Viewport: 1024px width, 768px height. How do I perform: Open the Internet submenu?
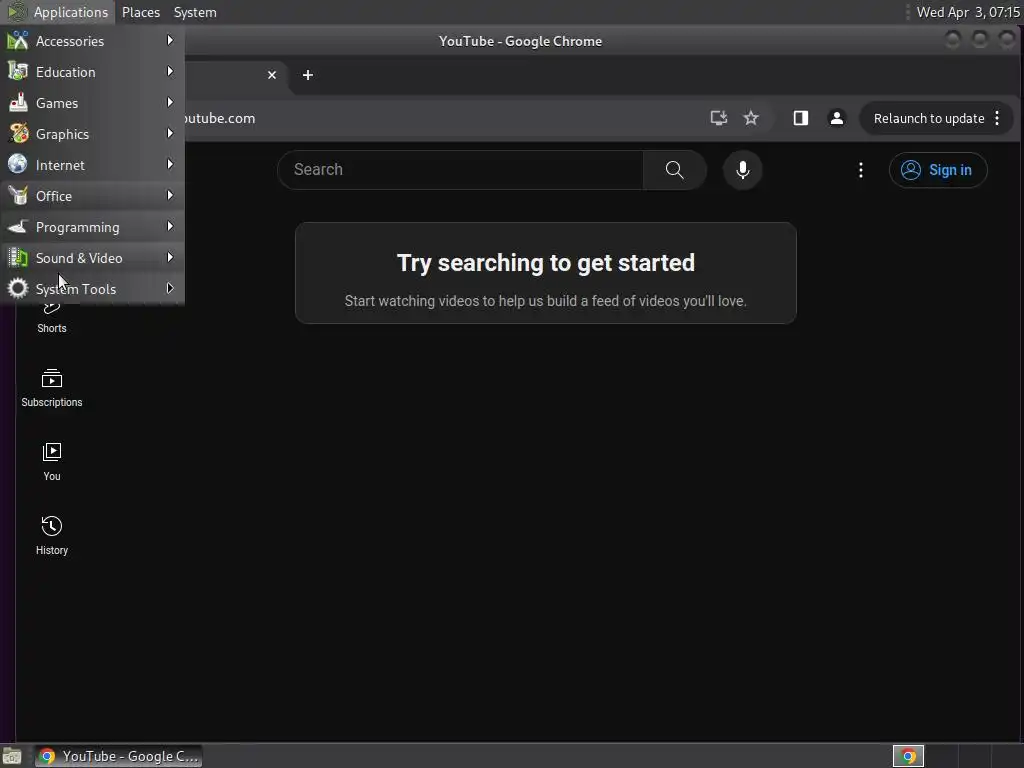point(92,165)
